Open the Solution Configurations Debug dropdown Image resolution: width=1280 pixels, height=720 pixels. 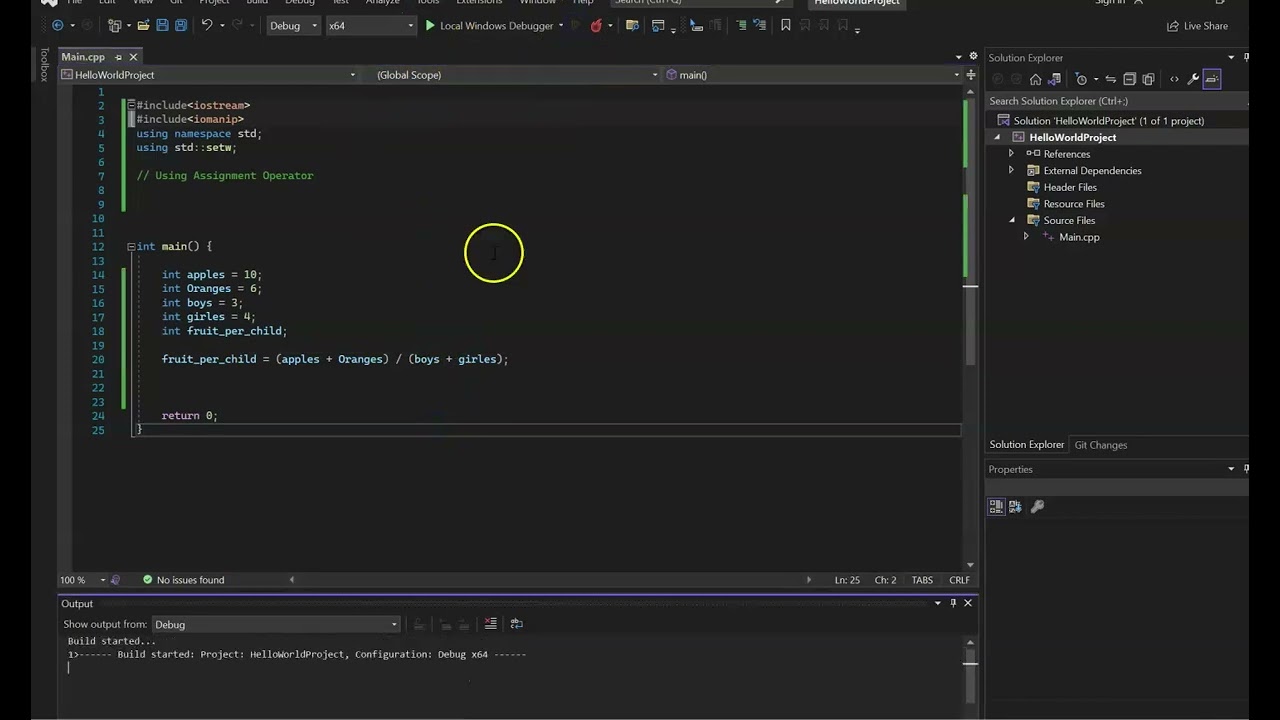(293, 26)
